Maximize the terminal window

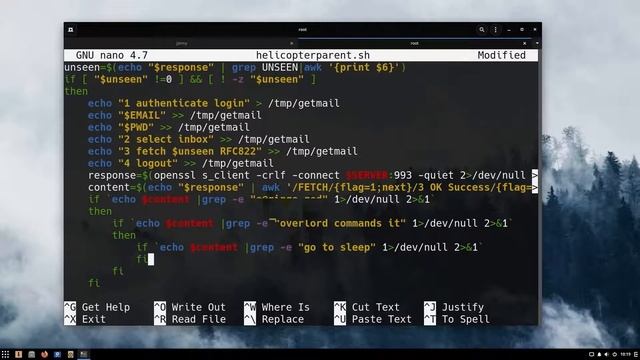tap(522, 30)
